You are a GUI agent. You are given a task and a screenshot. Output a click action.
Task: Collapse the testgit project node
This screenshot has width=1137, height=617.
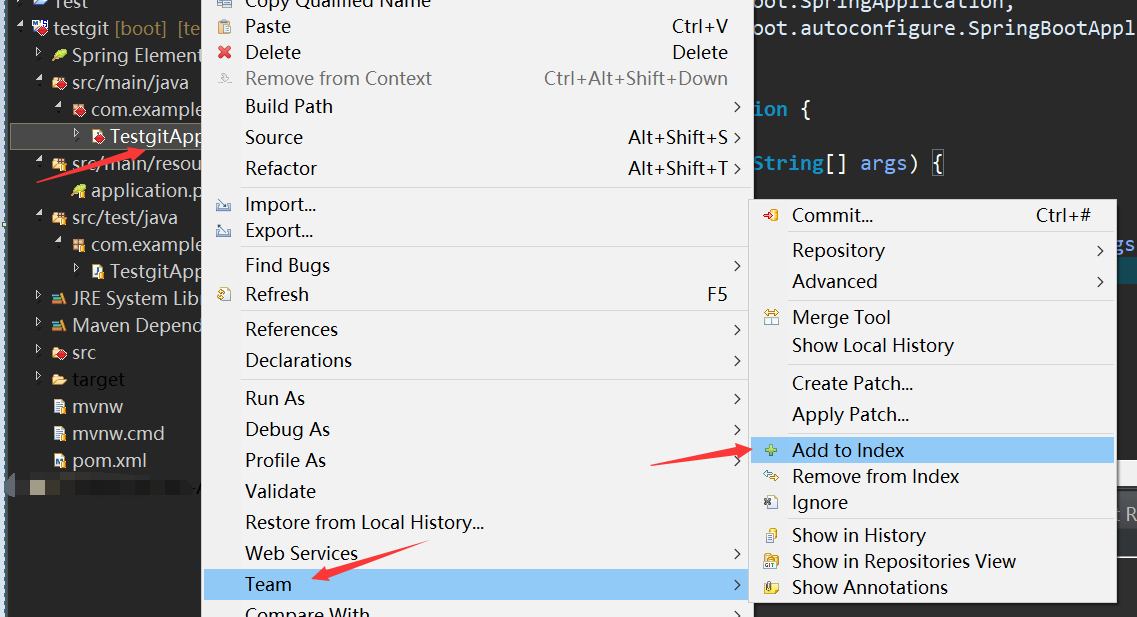tap(20, 25)
